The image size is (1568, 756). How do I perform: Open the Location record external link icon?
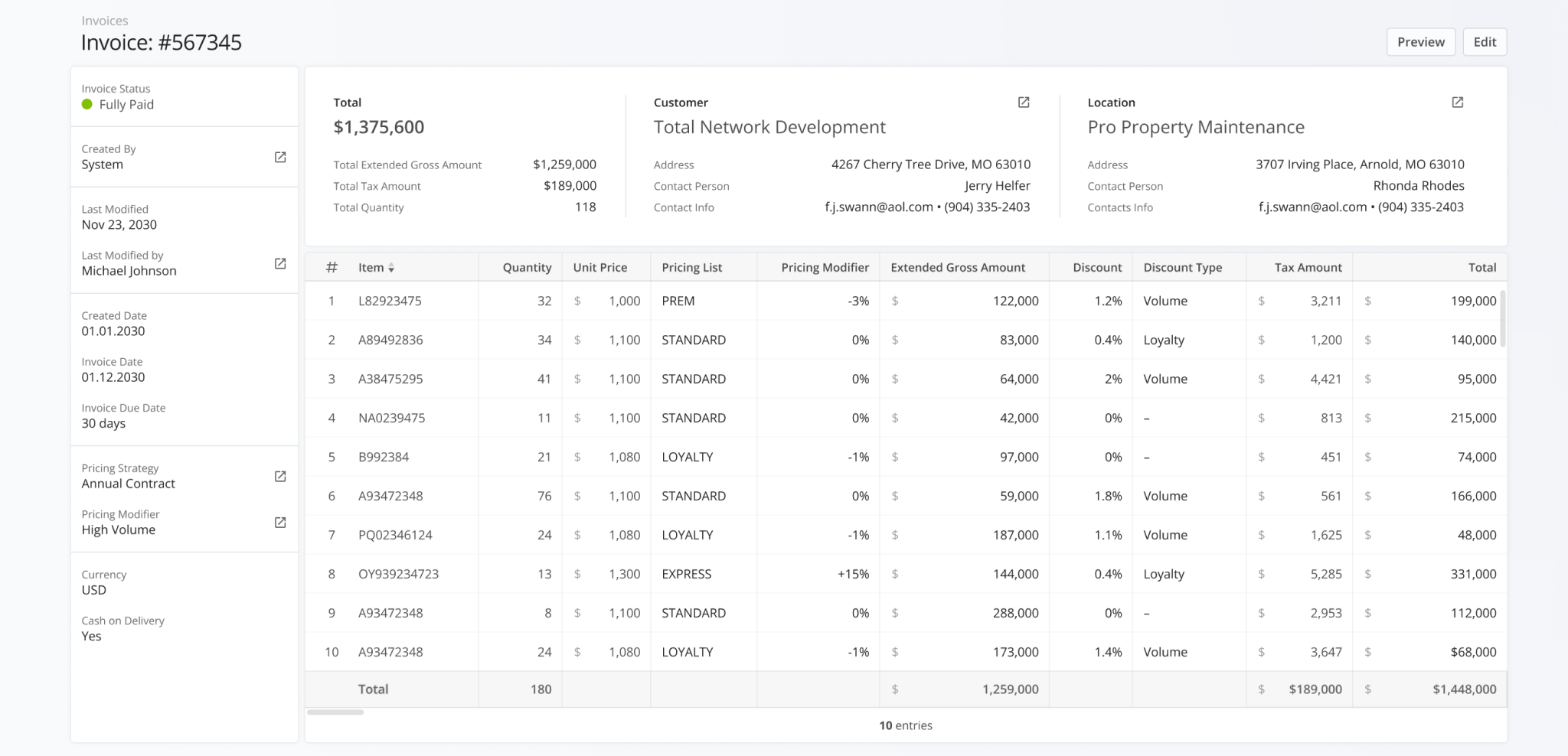[1457, 102]
